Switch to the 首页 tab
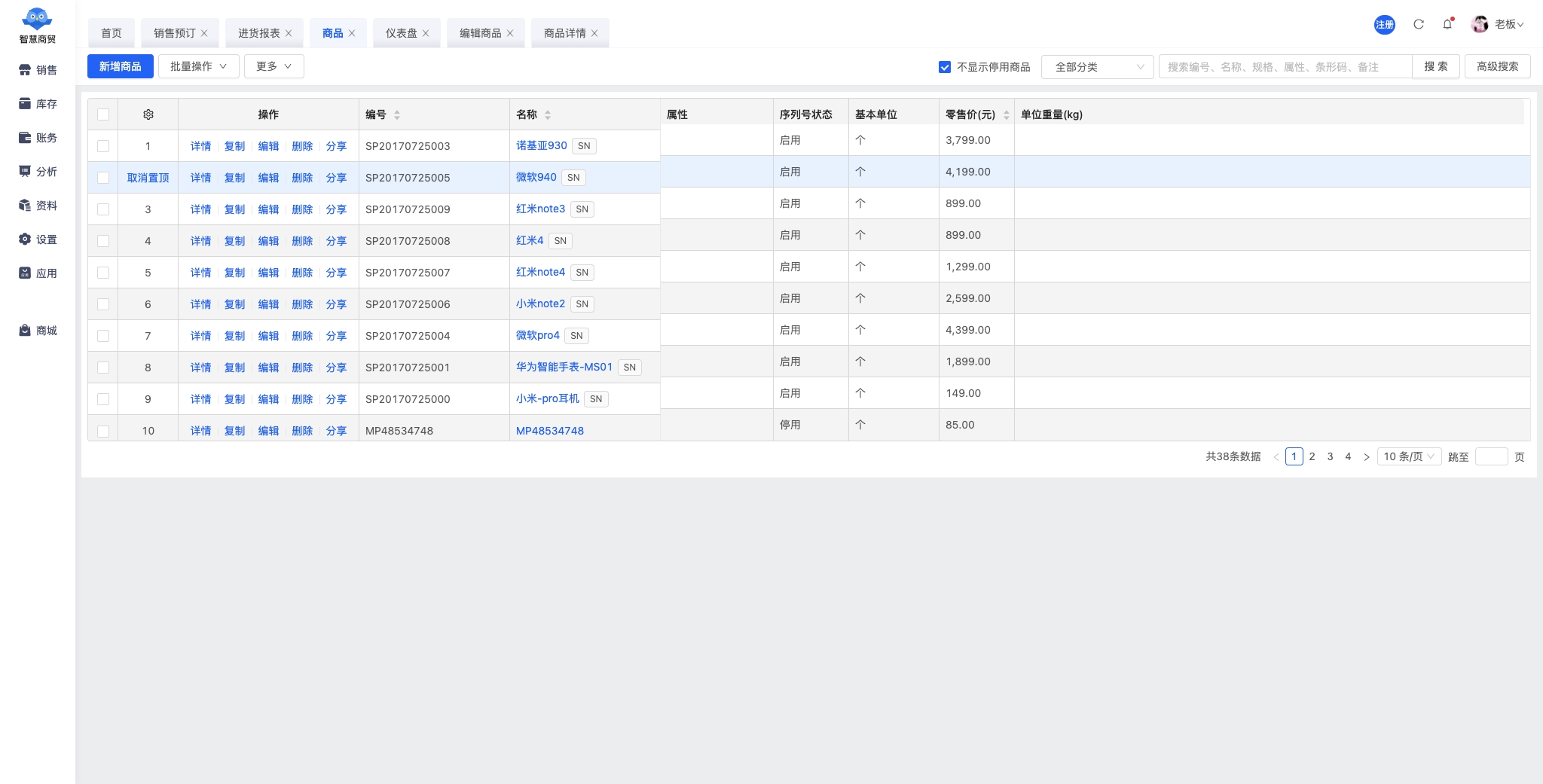Image resolution: width=1543 pixels, height=784 pixels. (112, 33)
